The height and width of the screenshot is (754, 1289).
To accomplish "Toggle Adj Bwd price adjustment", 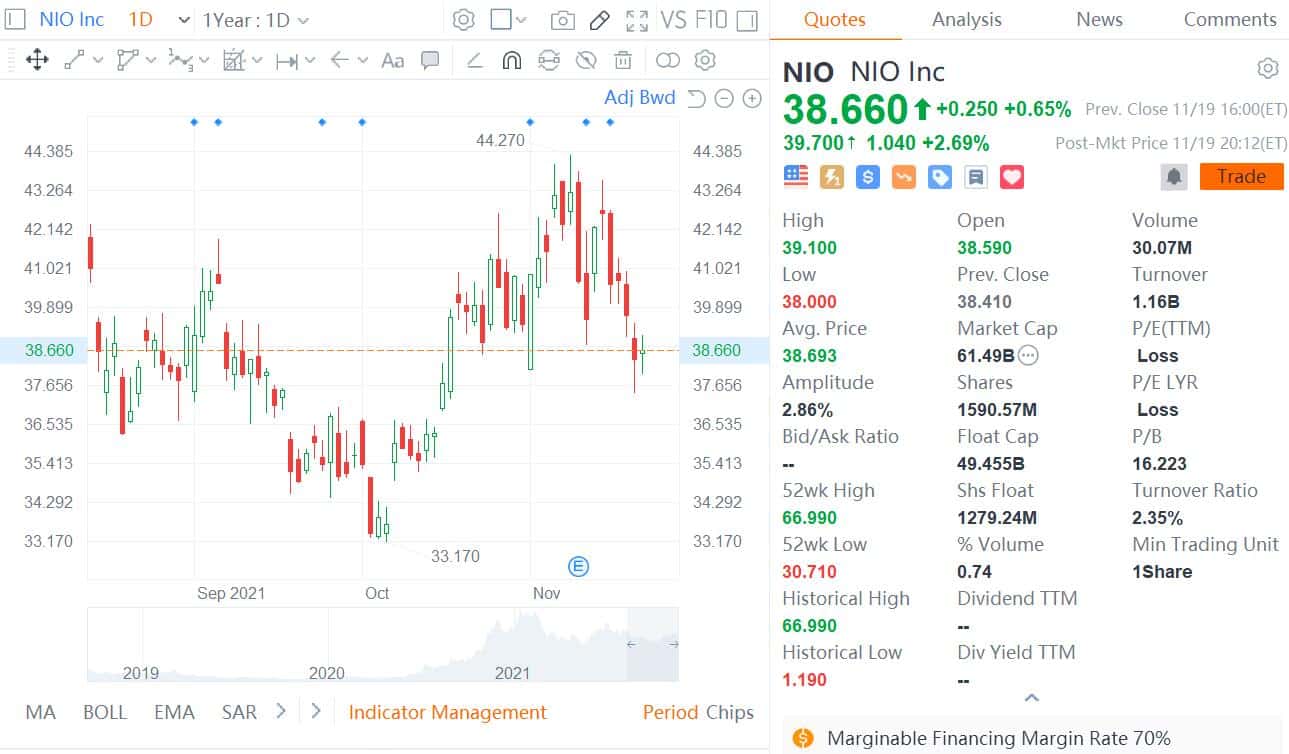I will tap(639, 98).
